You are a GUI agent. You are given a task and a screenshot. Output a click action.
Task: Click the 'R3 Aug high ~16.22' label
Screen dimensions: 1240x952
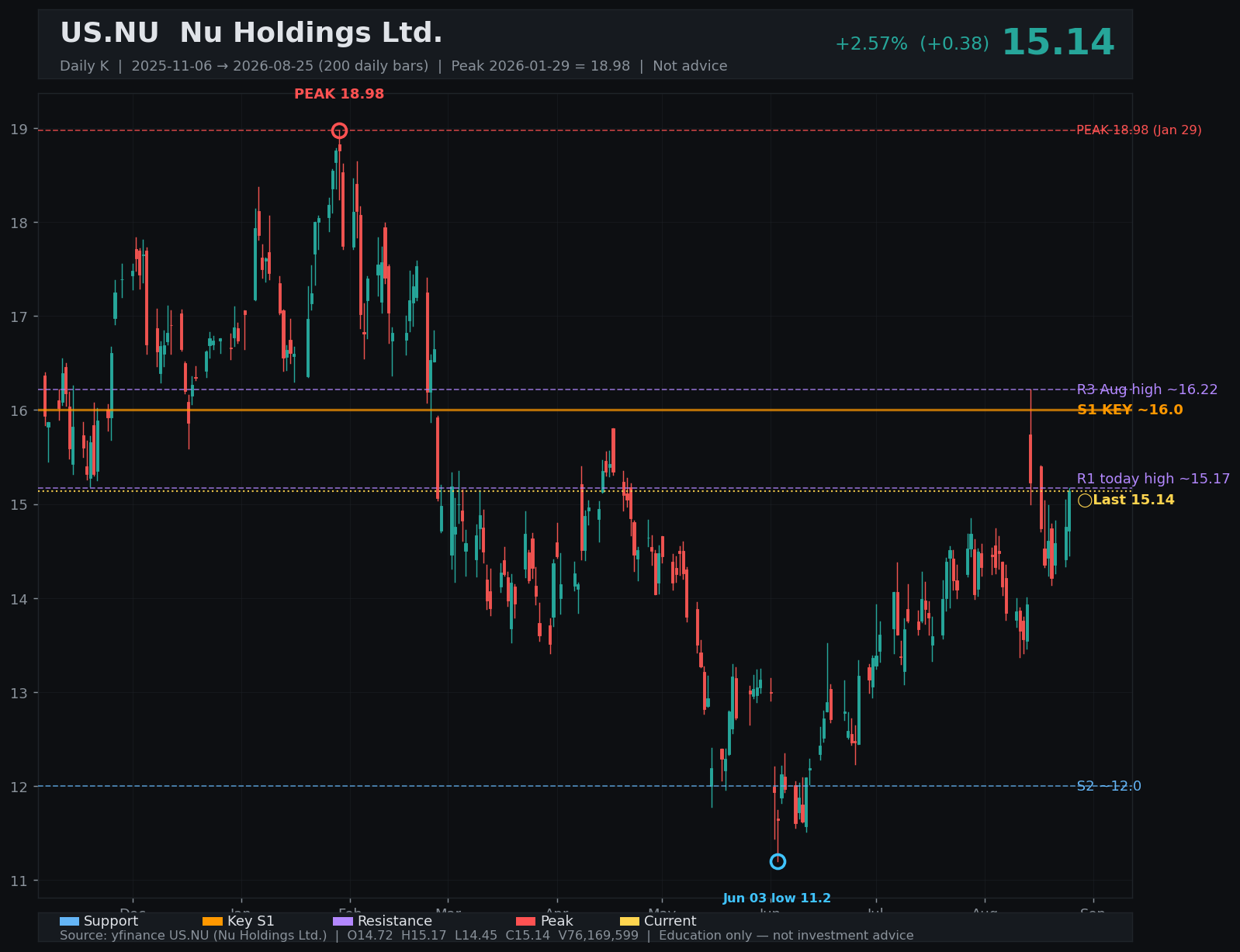(x=1147, y=389)
